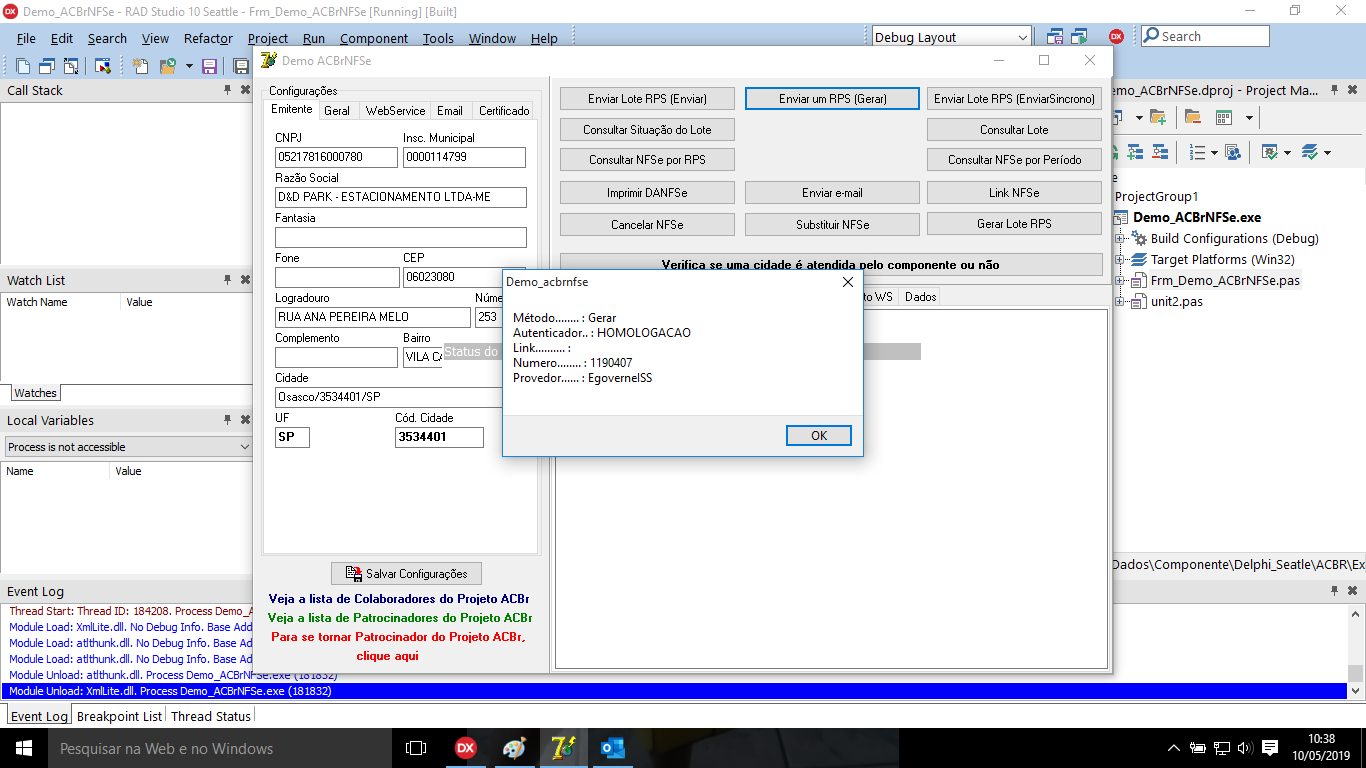1366x768 pixels.
Task: Click Enviar Lote RPS (Enviar) button
Action: pos(647,99)
